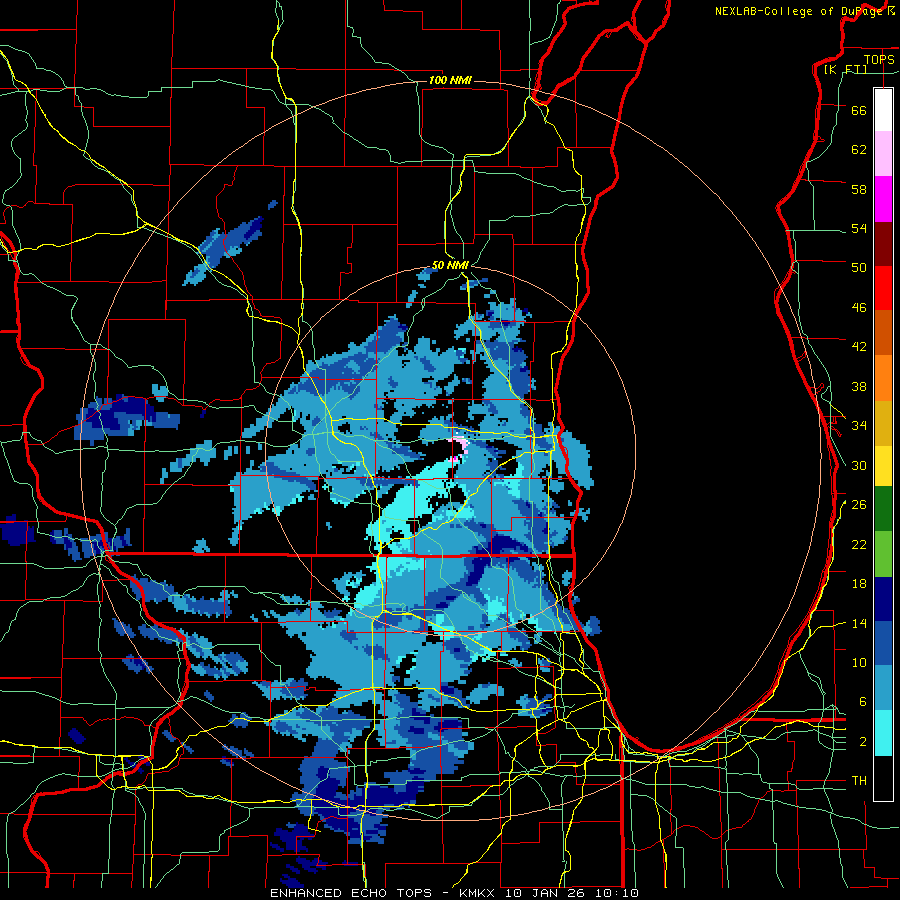This screenshot has width=900, height=900.
Task: Click the black TH swatch at legend bottom
Action: (883, 778)
